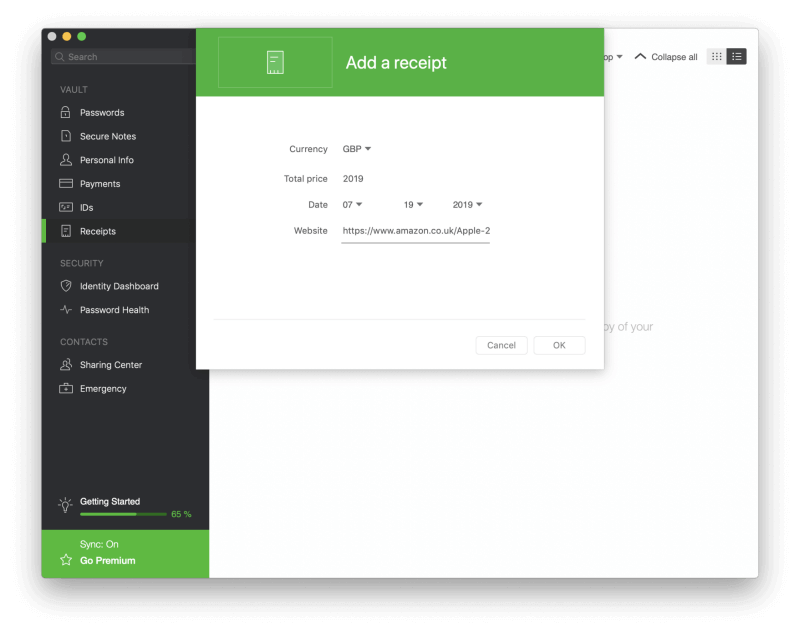
Task: Click Collapse all
Action: [x=666, y=57]
